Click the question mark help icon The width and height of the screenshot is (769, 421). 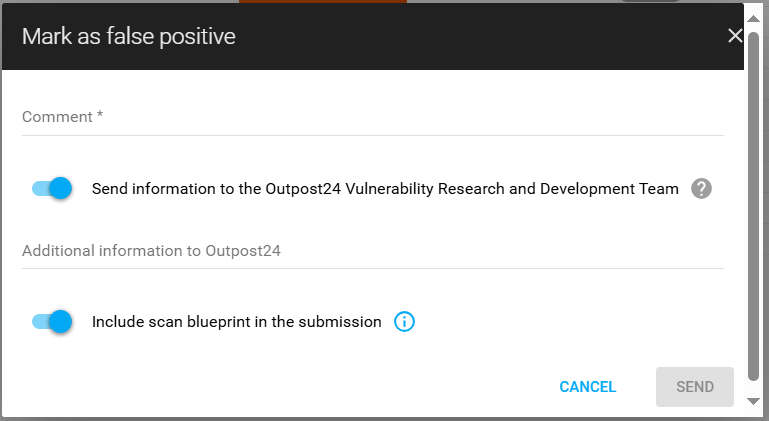701,188
